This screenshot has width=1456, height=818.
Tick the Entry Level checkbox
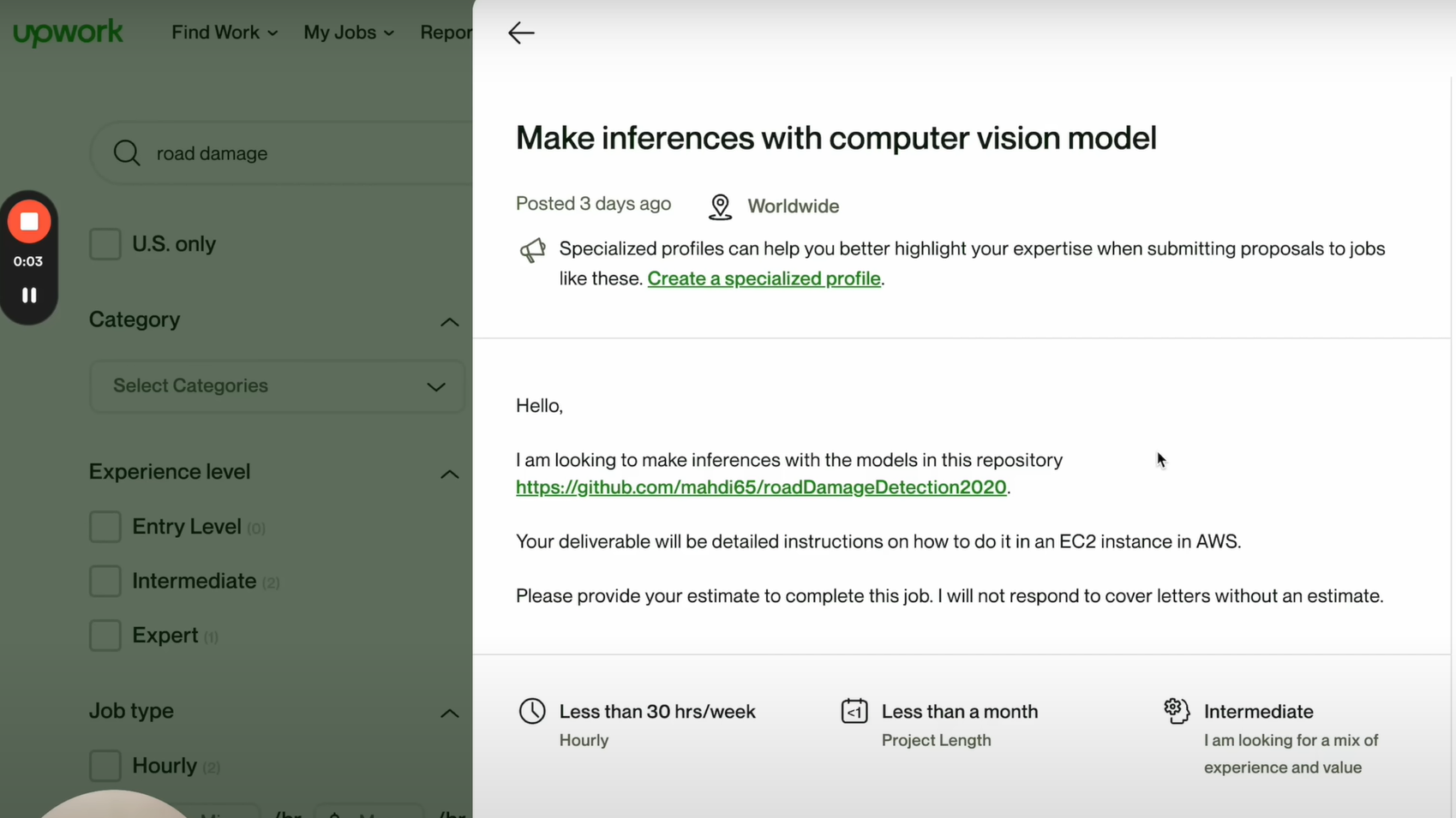105,527
